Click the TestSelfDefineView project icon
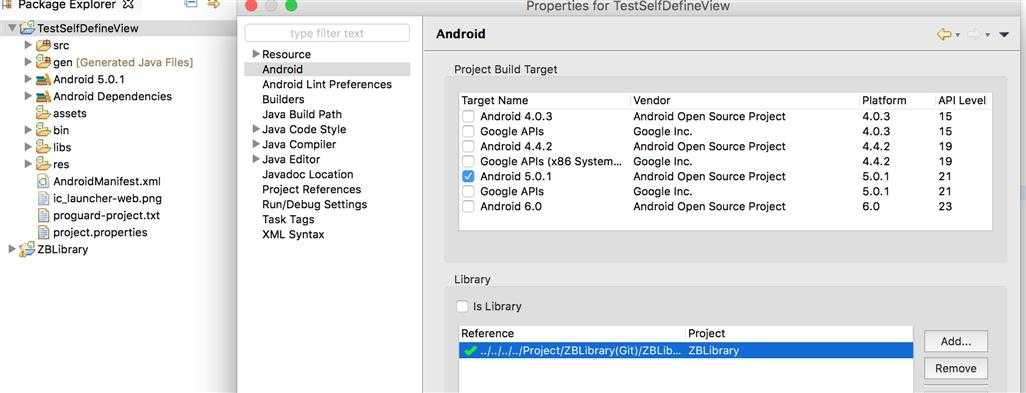Image resolution: width=1026 pixels, height=393 pixels. (x=27, y=28)
